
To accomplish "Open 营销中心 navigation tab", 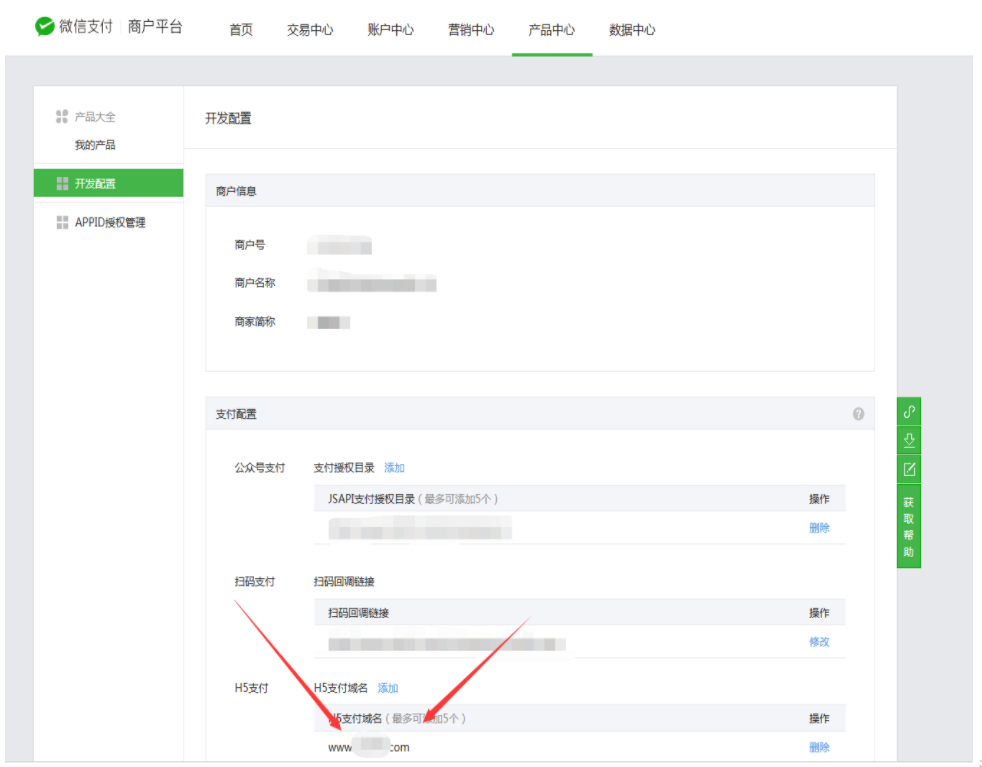I will [471, 30].
